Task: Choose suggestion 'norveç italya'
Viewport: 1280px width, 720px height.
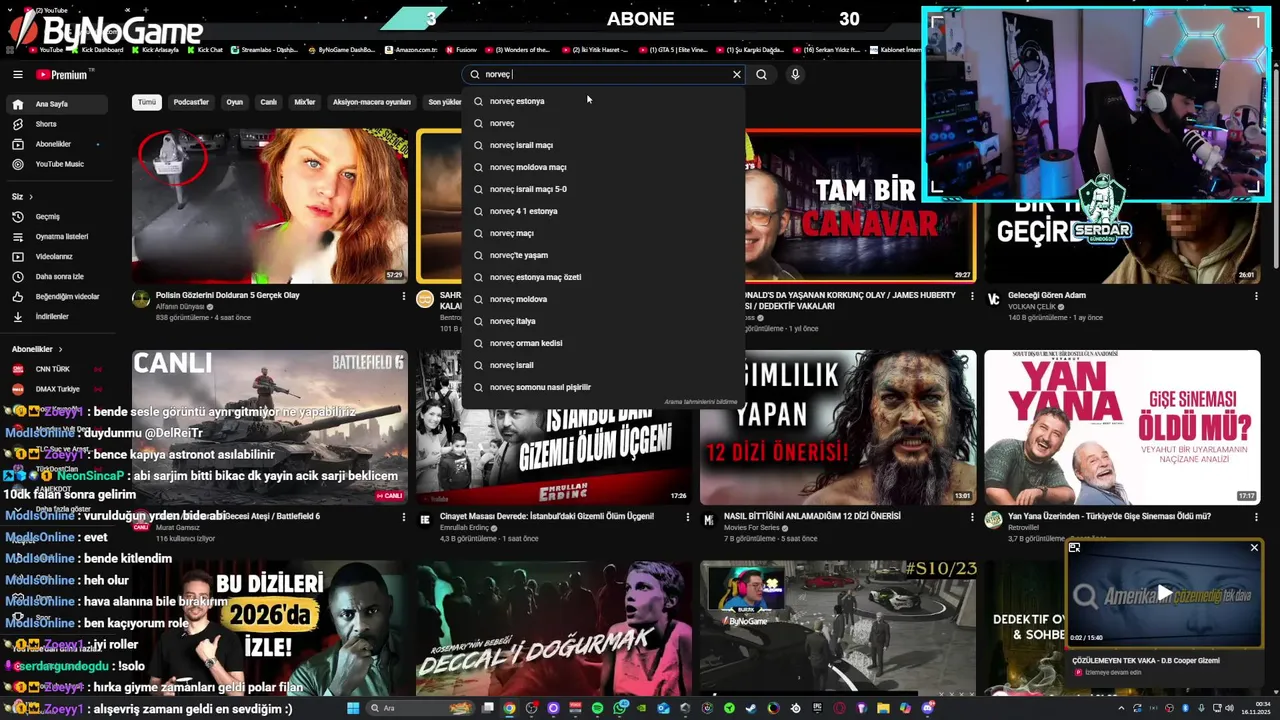Action: (603, 321)
